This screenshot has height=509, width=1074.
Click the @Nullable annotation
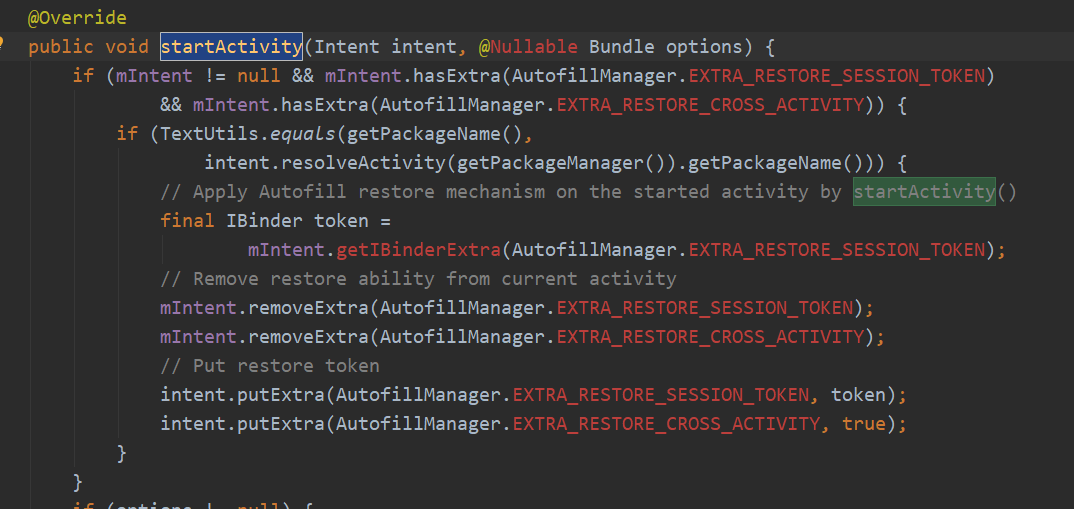(x=528, y=47)
